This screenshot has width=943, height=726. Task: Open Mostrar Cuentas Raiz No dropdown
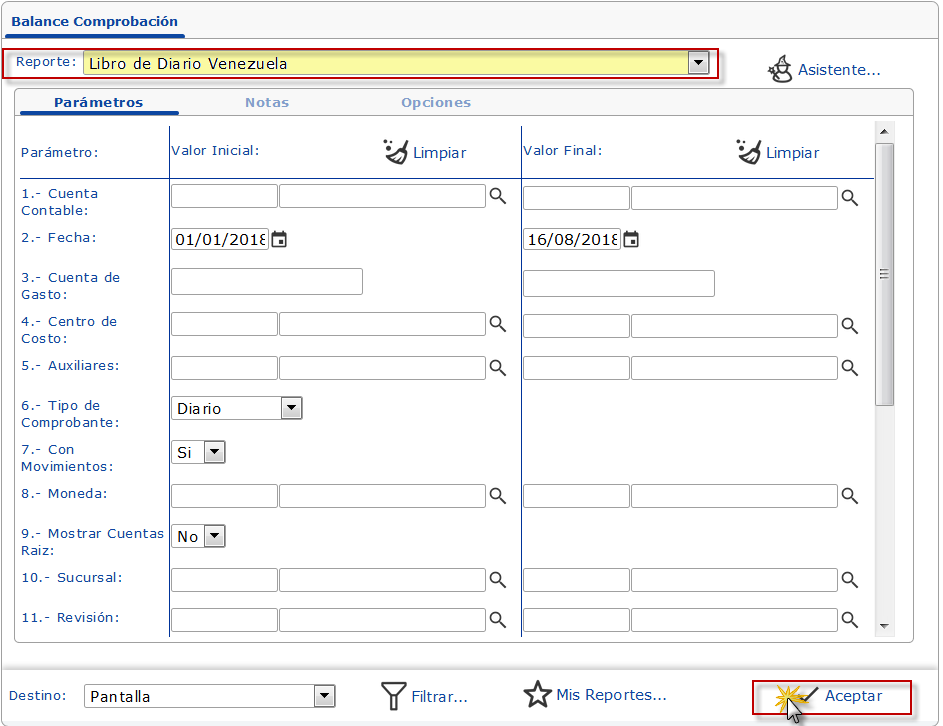(x=214, y=536)
